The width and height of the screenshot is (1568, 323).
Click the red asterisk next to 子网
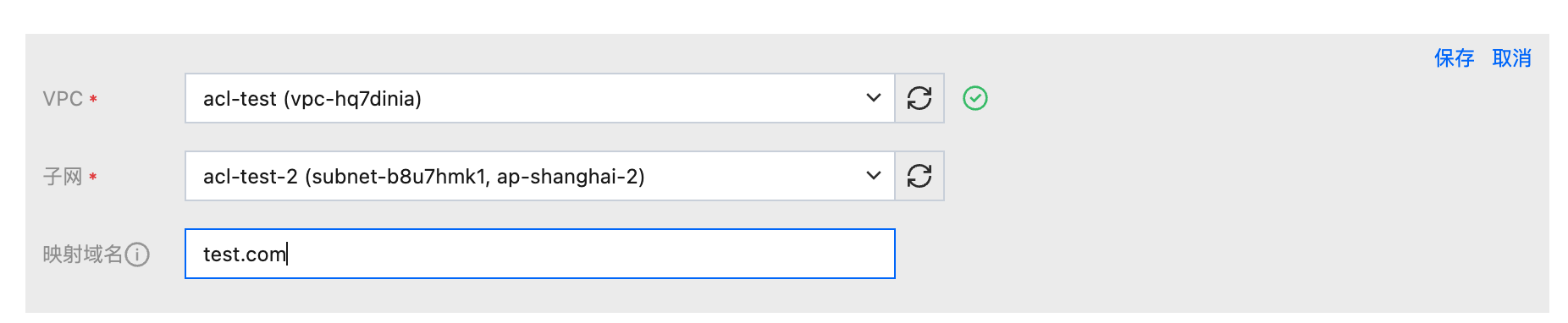coord(93,177)
